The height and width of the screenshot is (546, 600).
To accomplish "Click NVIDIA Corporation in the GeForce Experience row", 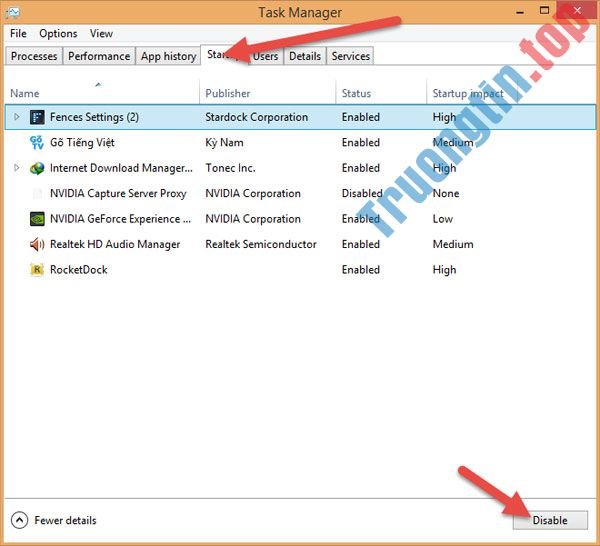I will click(x=253, y=219).
